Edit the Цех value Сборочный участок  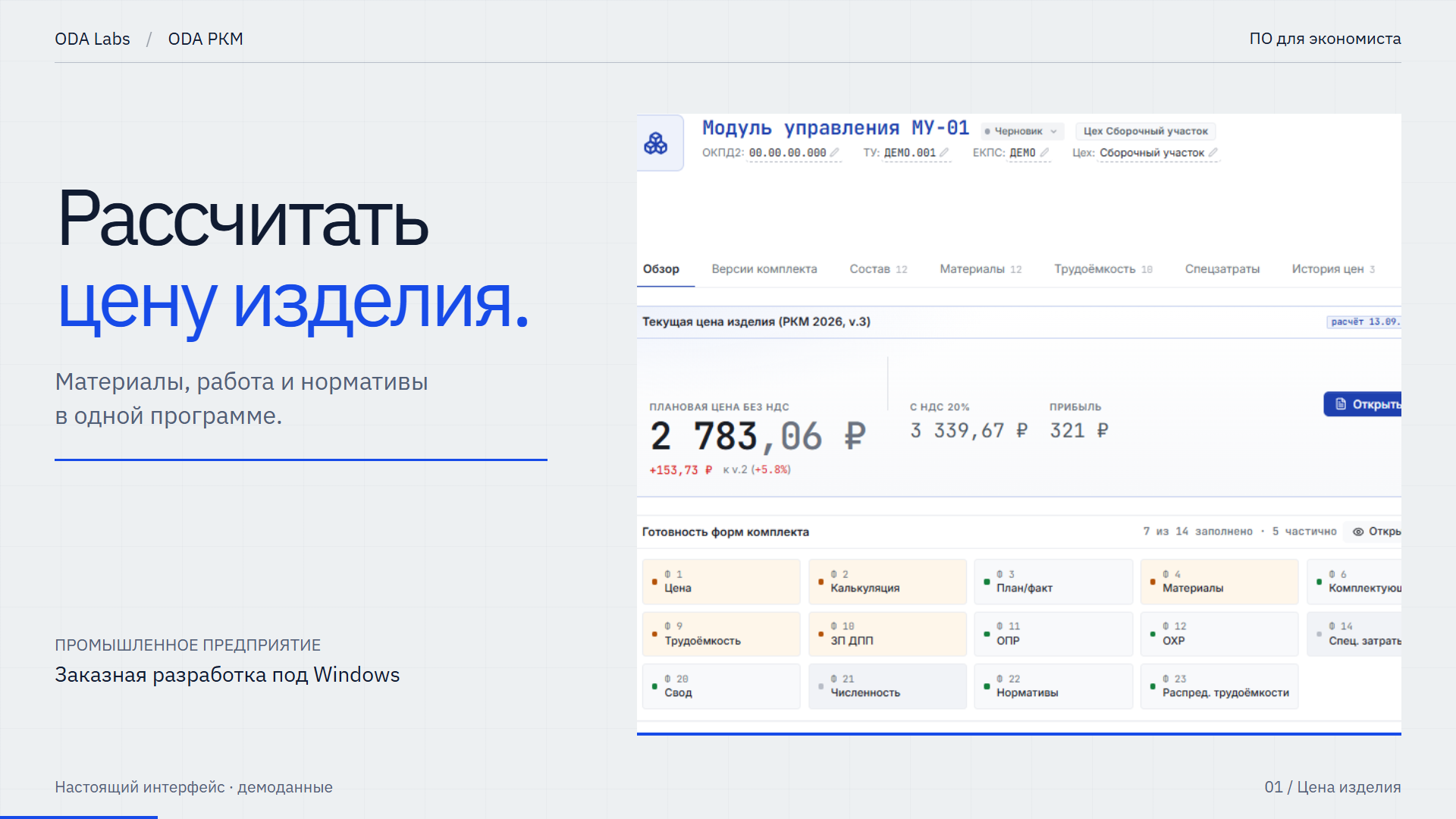(x=1152, y=152)
